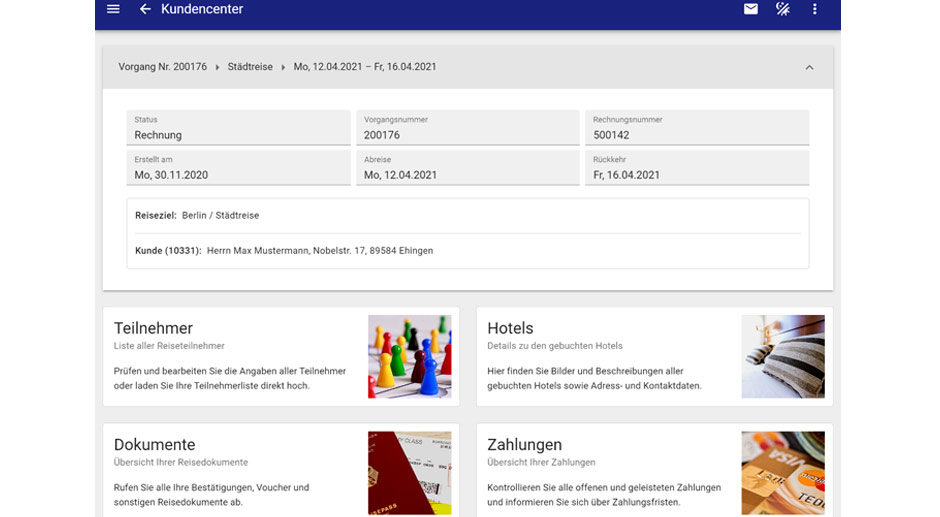Screen dimensions: 940x517
Task: Open the Teilnehmer card heading
Action: click(153, 328)
